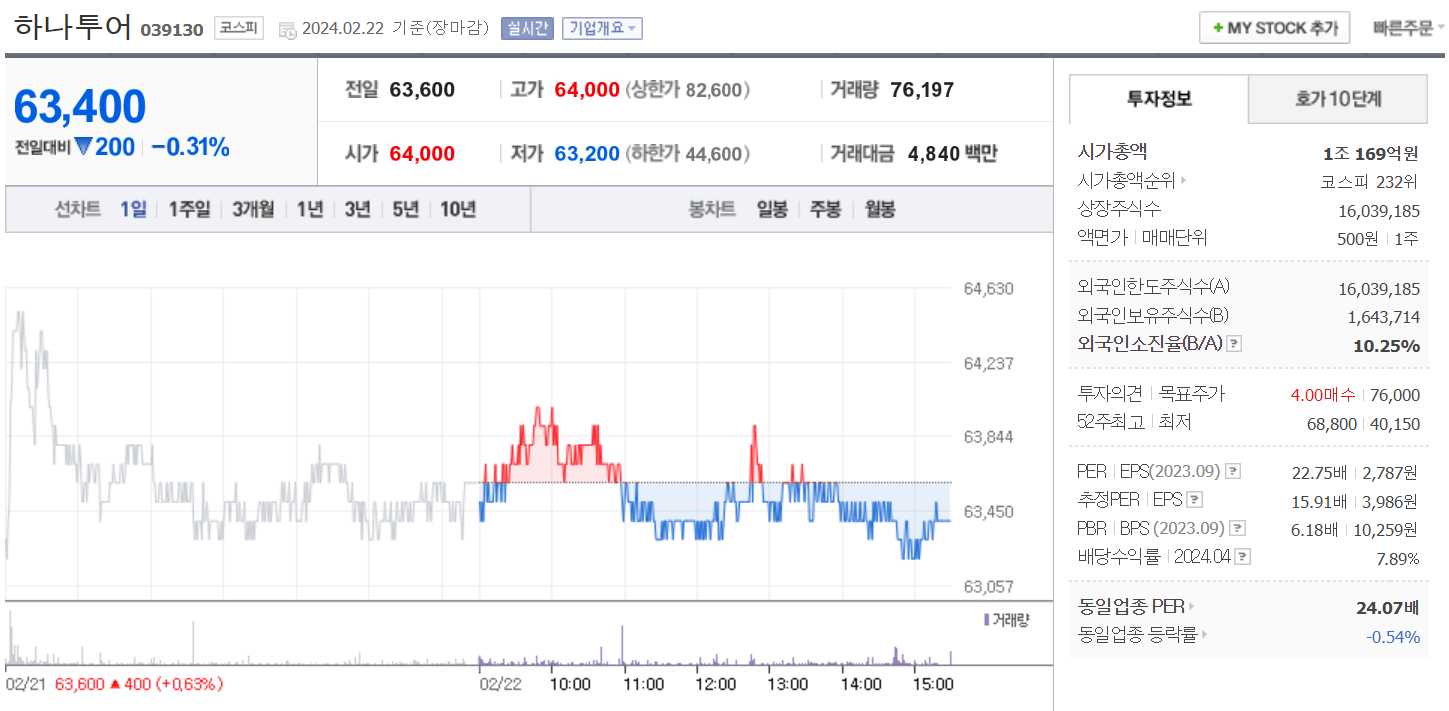Switch to the 투자정보 tab
This screenshot has width=1449, height=711.
pos(1159,99)
